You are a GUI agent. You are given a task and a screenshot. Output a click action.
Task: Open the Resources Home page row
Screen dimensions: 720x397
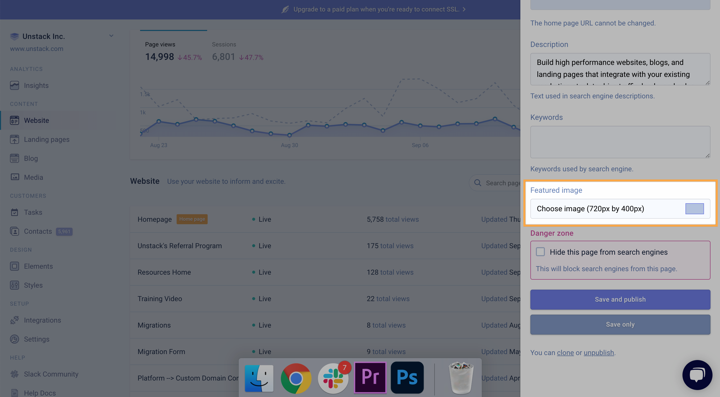pos(325,272)
